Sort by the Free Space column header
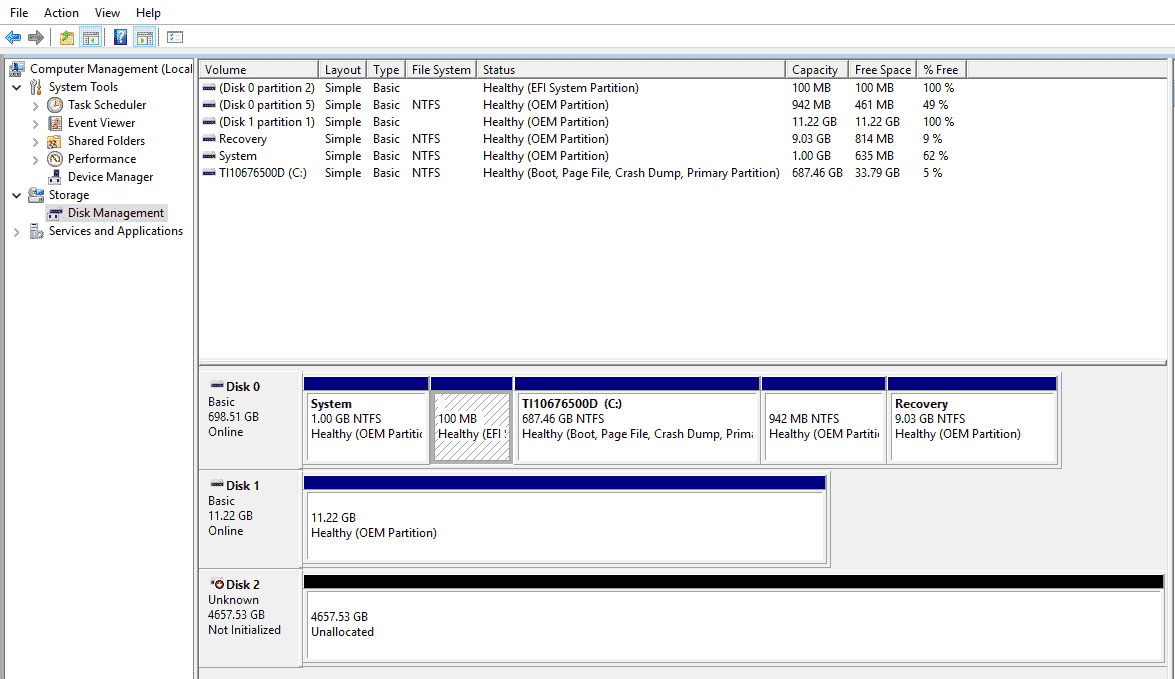The height and width of the screenshot is (679, 1175). [883, 70]
